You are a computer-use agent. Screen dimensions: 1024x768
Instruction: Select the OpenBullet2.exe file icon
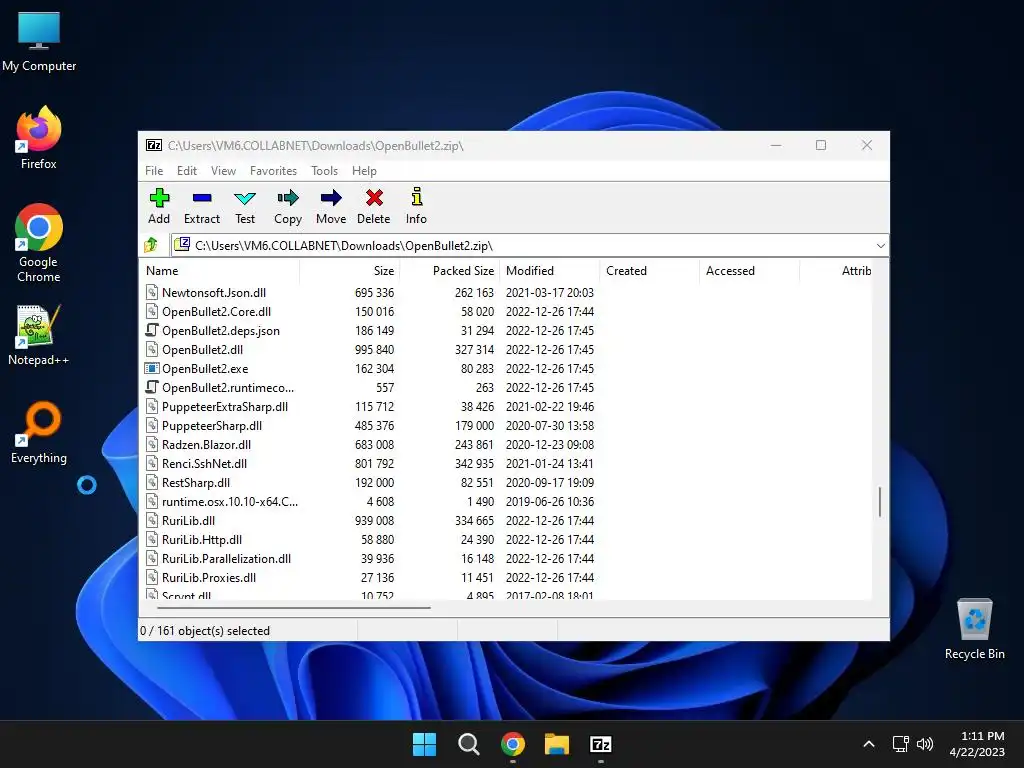[x=152, y=368]
